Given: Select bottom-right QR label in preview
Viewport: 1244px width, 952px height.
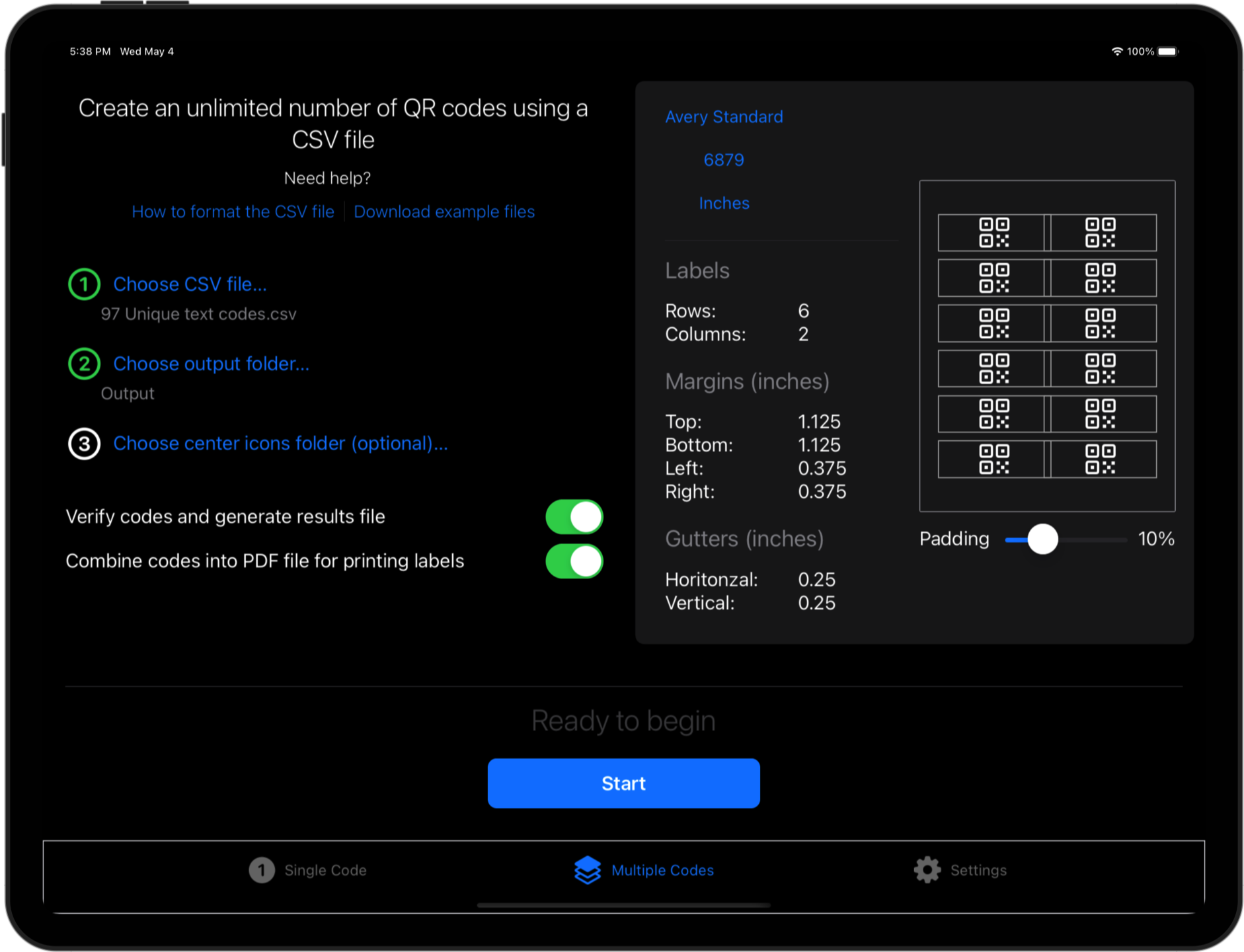Looking at the screenshot, I should point(1100,459).
